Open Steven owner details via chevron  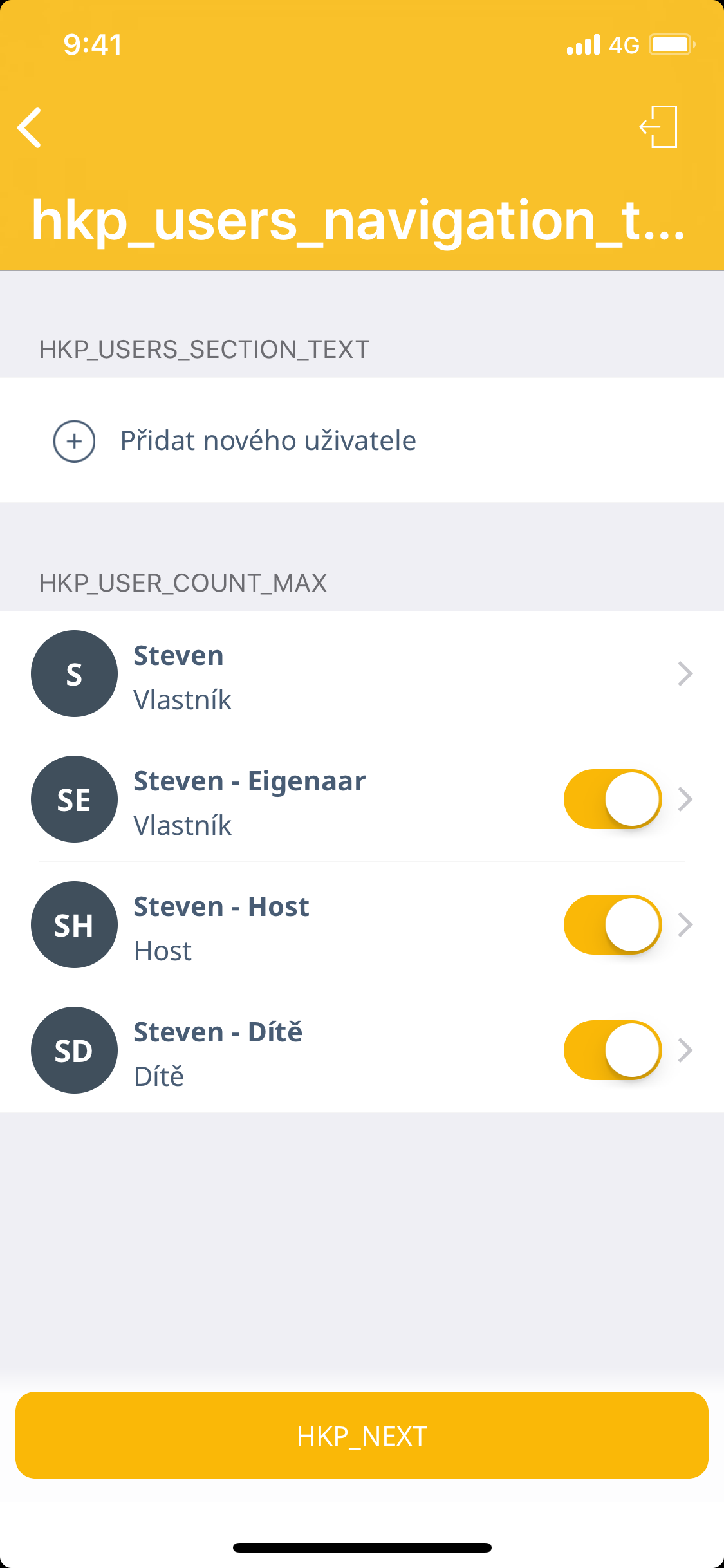(685, 673)
